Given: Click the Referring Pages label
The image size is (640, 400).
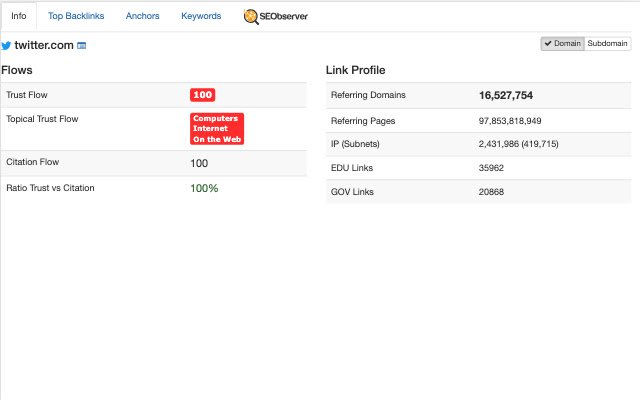Looking at the screenshot, I should [363, 121].
